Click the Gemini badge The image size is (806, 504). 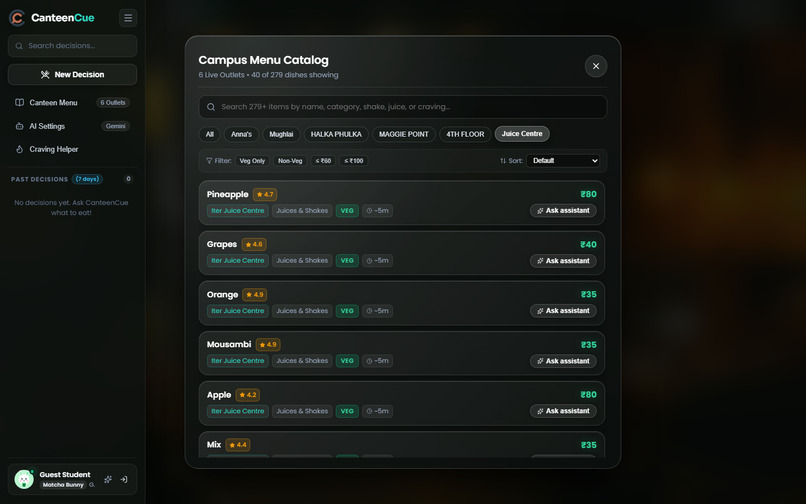coord(116,126)
